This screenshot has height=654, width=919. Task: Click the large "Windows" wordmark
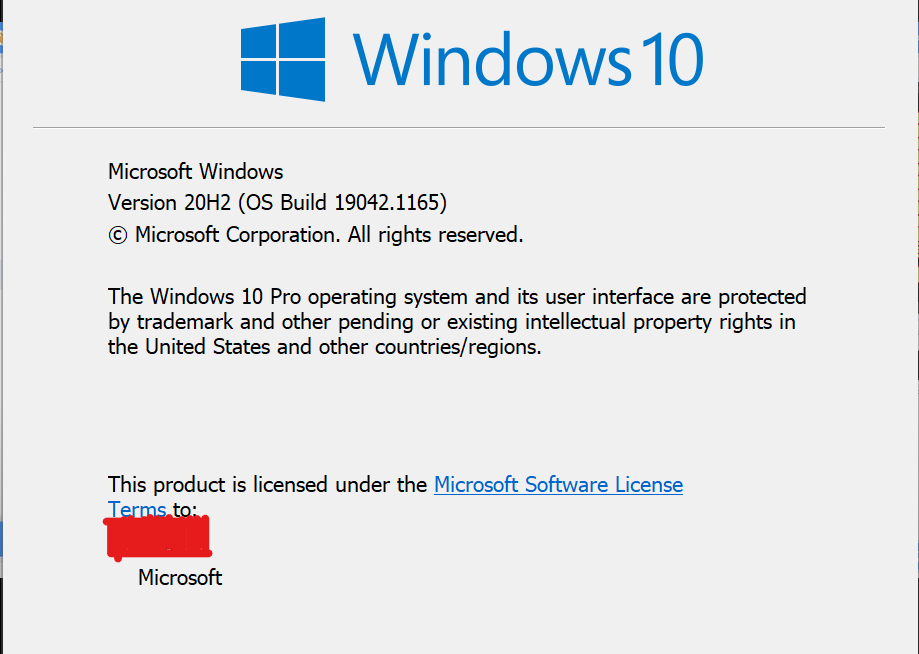492,59
